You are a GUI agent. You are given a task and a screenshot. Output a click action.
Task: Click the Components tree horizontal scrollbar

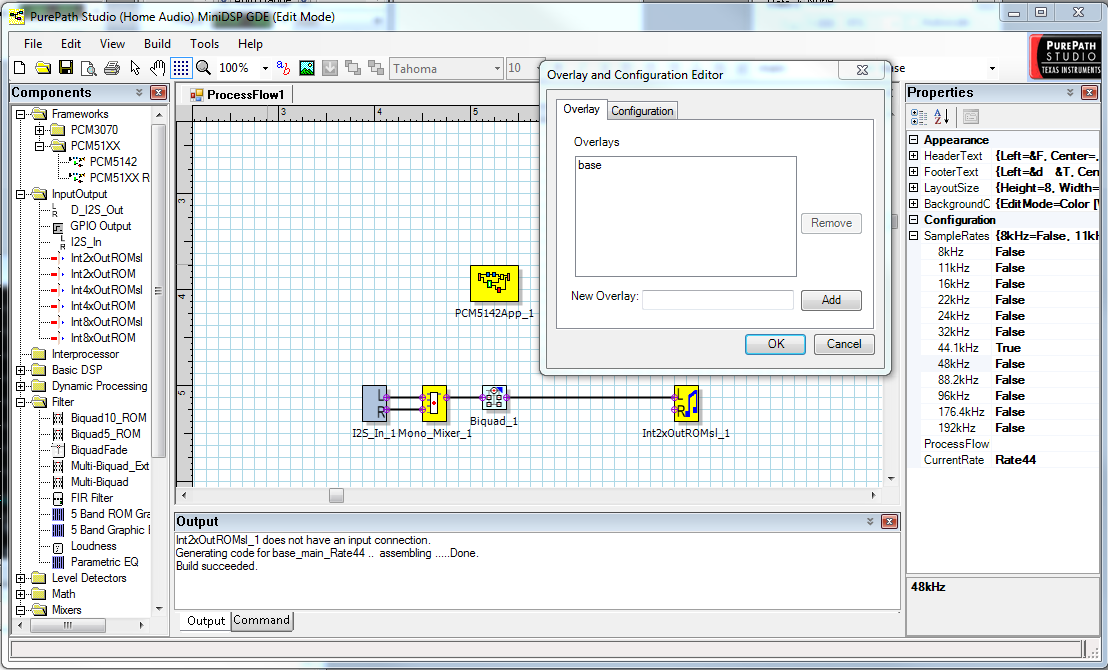(x=68, y=625)
